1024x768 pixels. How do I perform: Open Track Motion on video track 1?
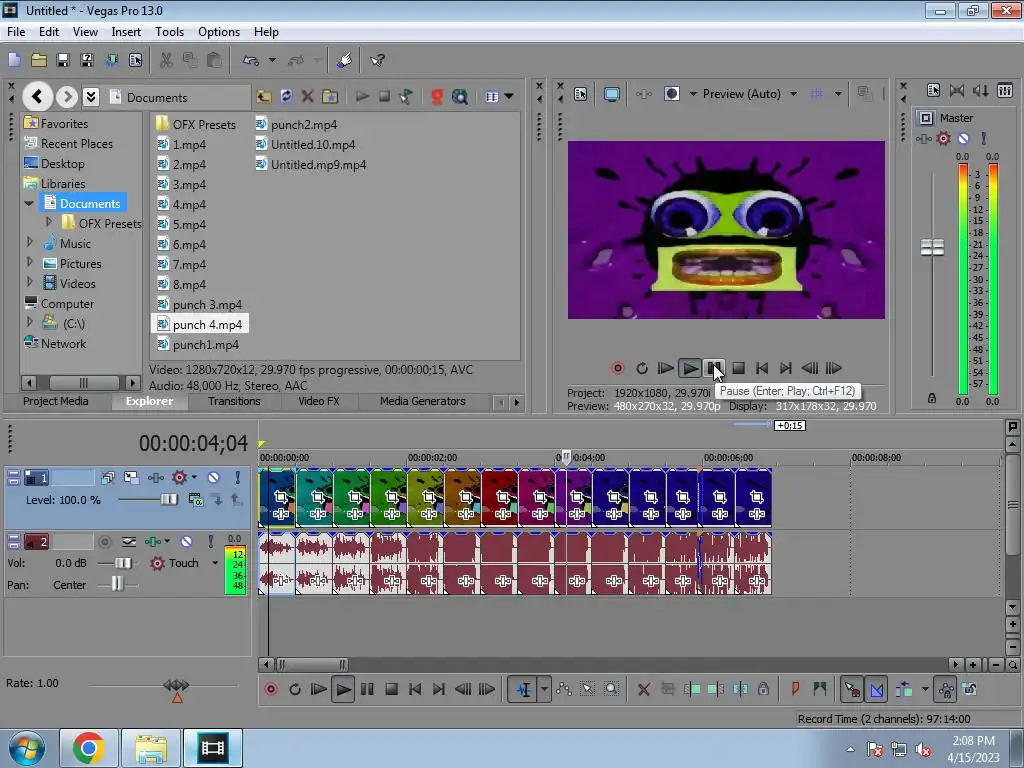pos(131,477)
